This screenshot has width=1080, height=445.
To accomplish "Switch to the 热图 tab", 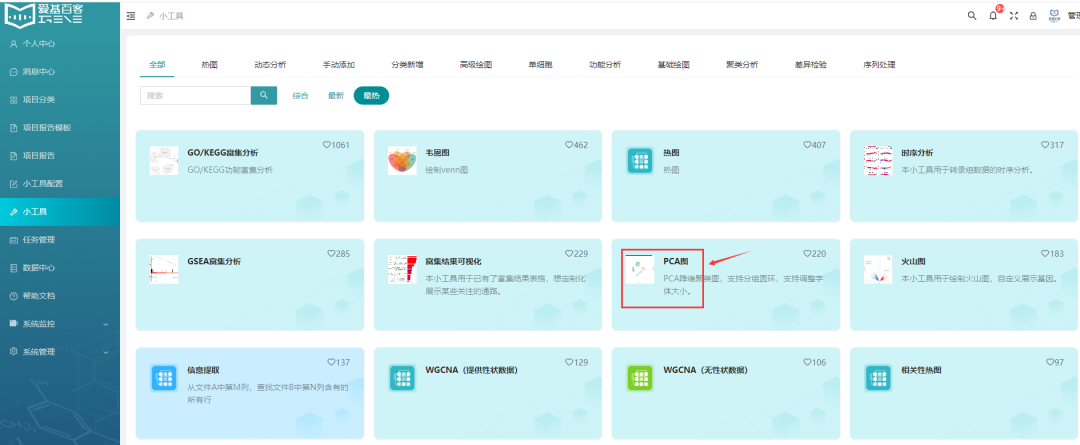I will tap(210, 65).
